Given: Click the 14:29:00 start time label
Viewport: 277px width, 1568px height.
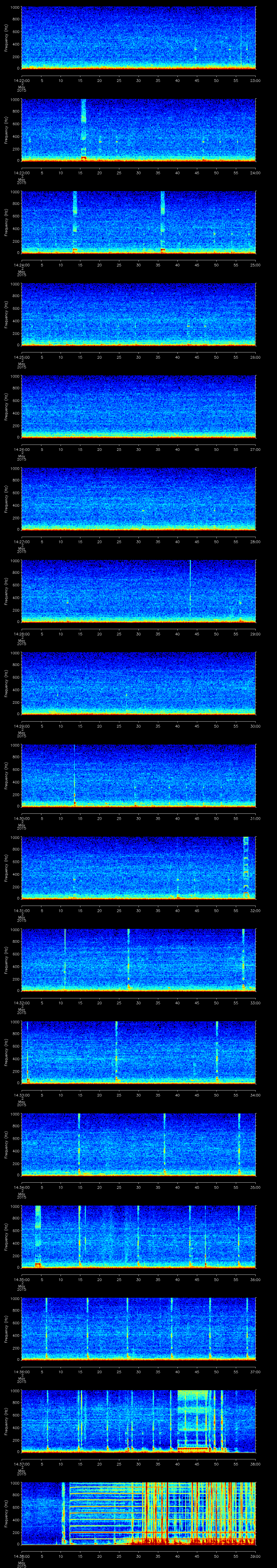Looking at the screenshot, I should pyautogui.click(x=21, y=726).
